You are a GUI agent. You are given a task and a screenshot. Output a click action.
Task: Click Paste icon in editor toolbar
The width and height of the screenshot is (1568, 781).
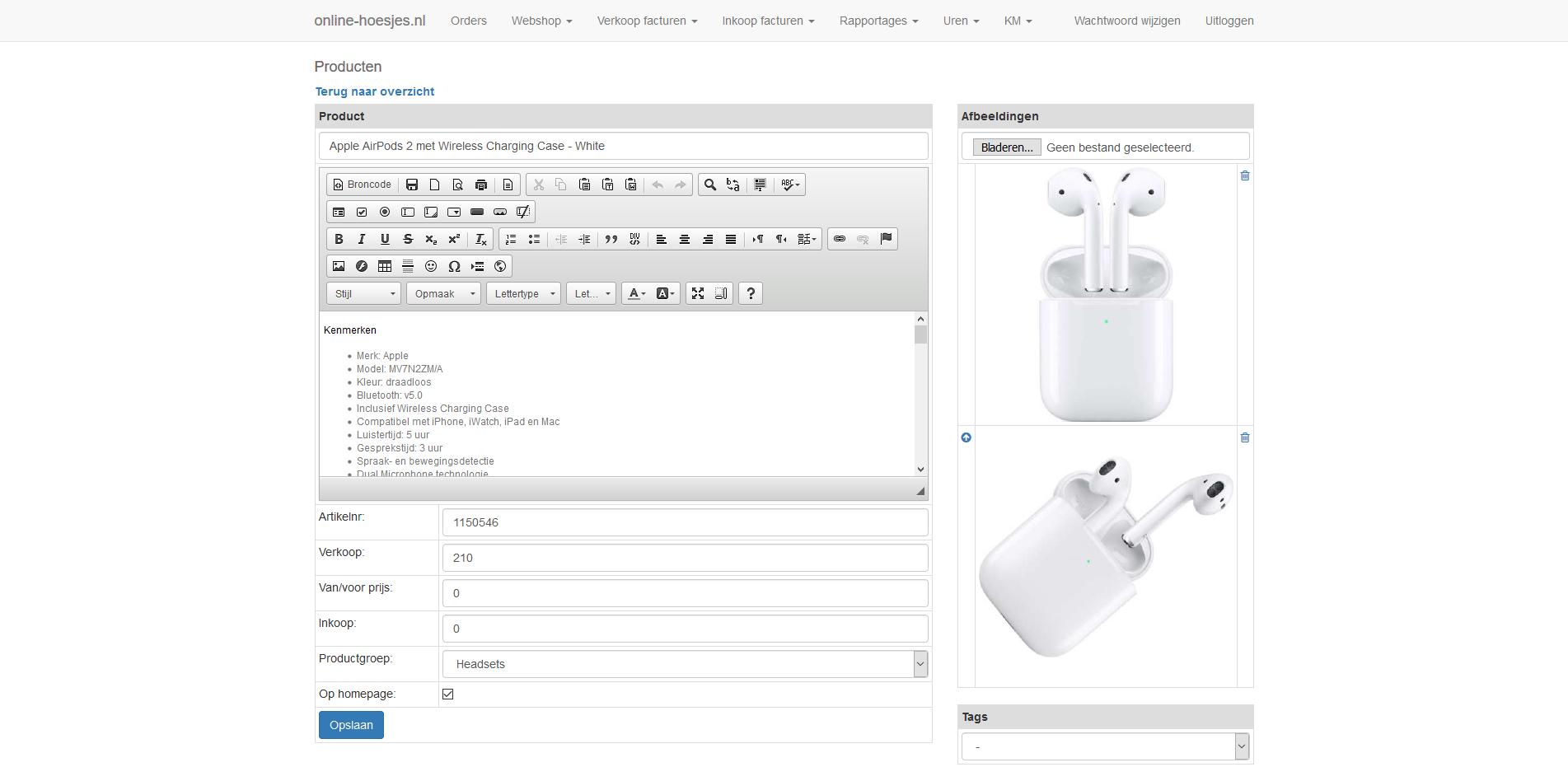584,185
